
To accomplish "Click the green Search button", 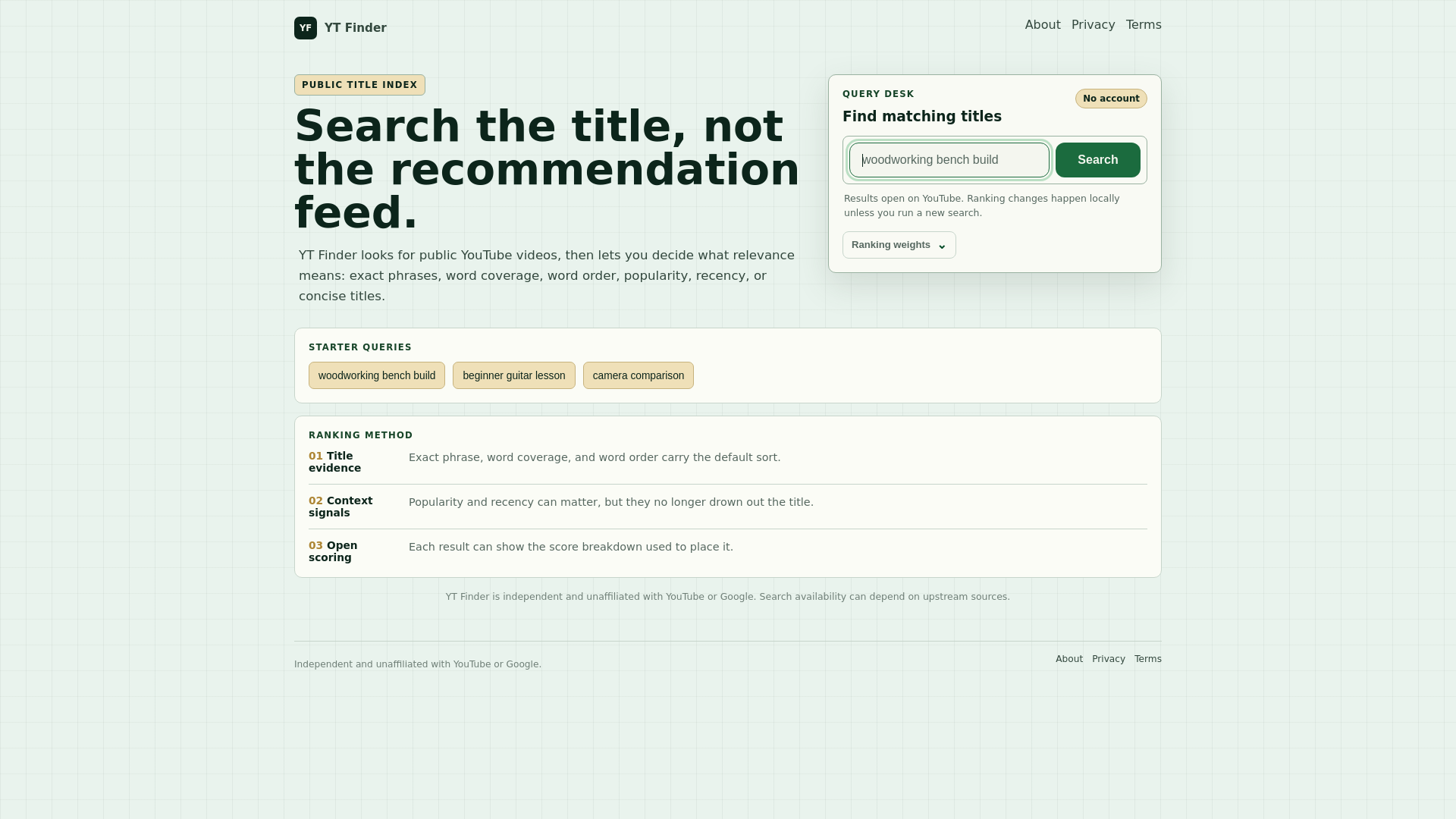I will (1097, 160).
